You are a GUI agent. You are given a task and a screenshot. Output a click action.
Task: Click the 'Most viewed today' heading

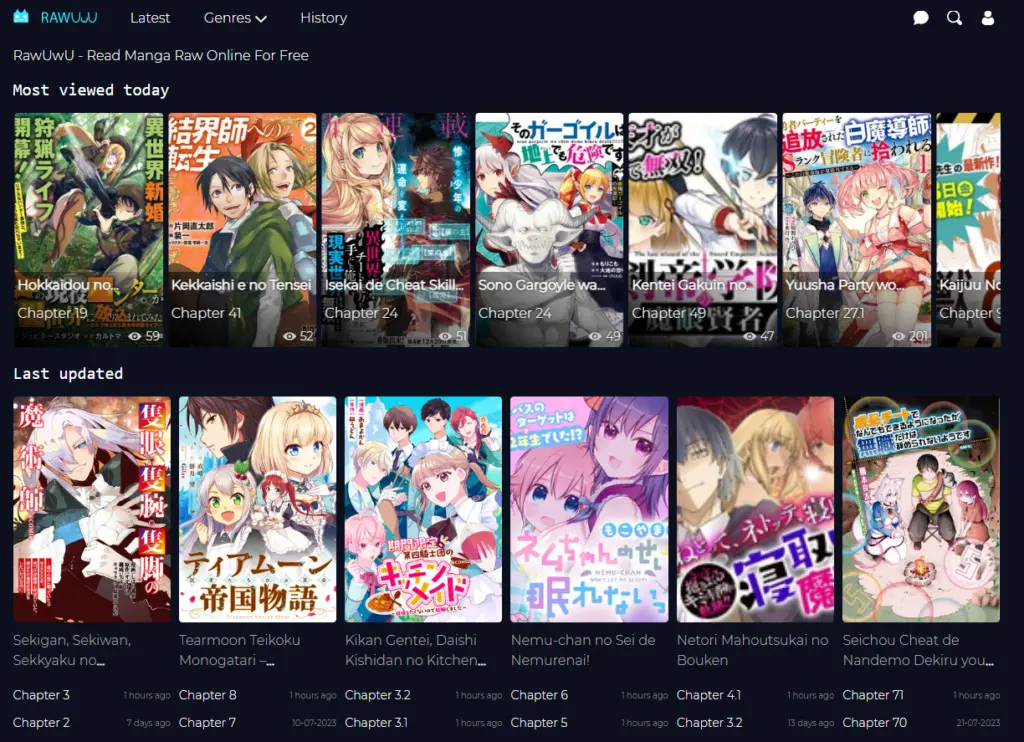91,90
